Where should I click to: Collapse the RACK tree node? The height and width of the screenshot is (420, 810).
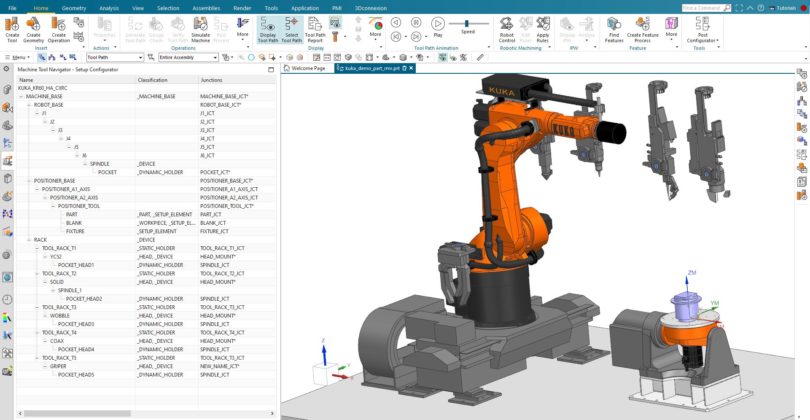(x=29, y=240)
